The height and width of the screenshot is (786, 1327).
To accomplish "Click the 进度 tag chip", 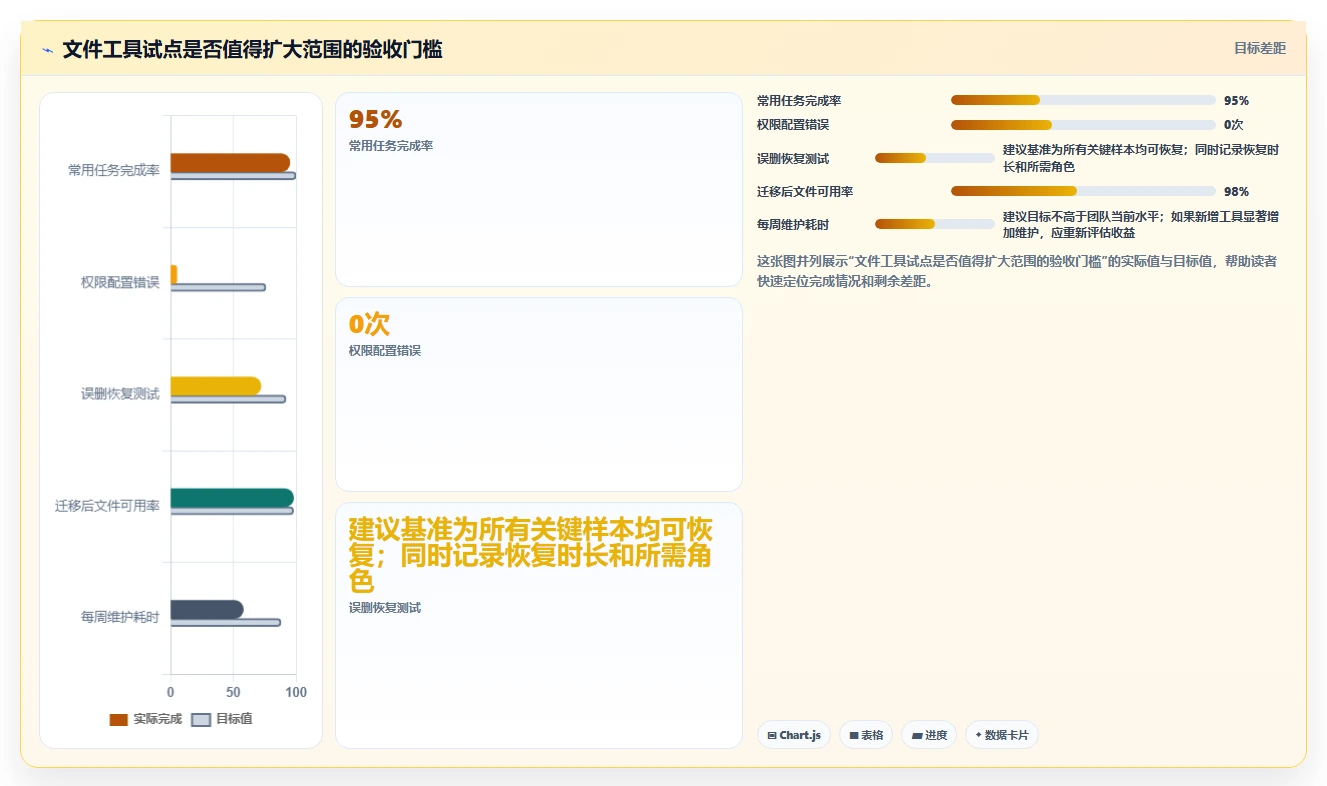I will coord(929,735).
